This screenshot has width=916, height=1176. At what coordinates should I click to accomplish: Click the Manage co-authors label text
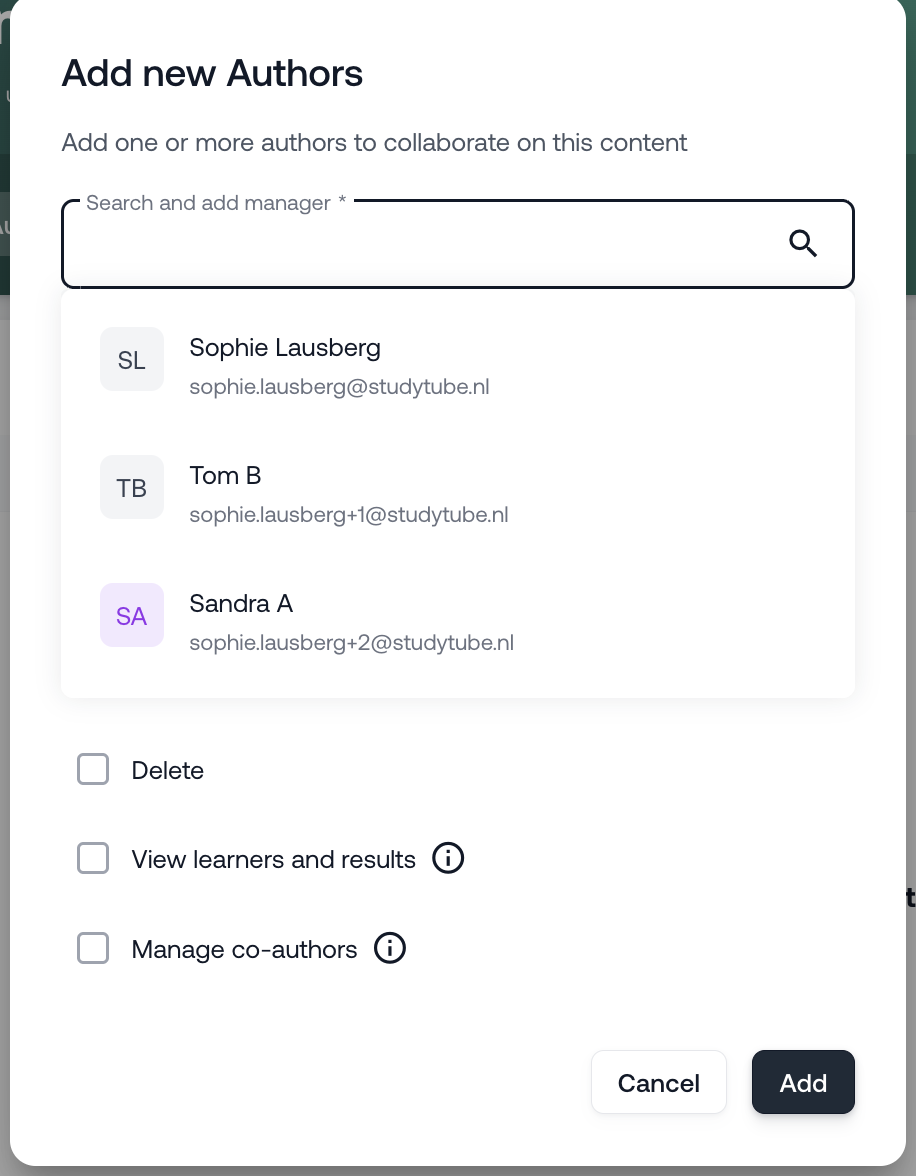(x=244, y=949)
